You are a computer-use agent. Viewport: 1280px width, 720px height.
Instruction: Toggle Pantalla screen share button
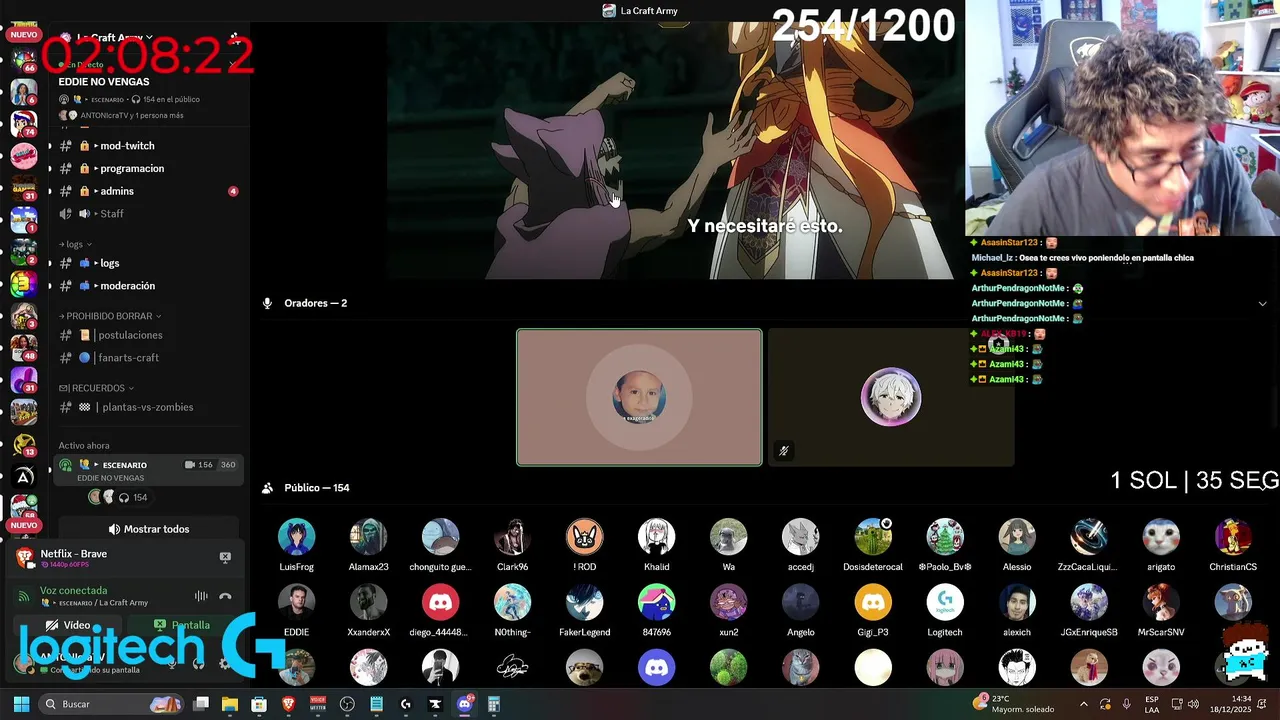tap(182, 625)
